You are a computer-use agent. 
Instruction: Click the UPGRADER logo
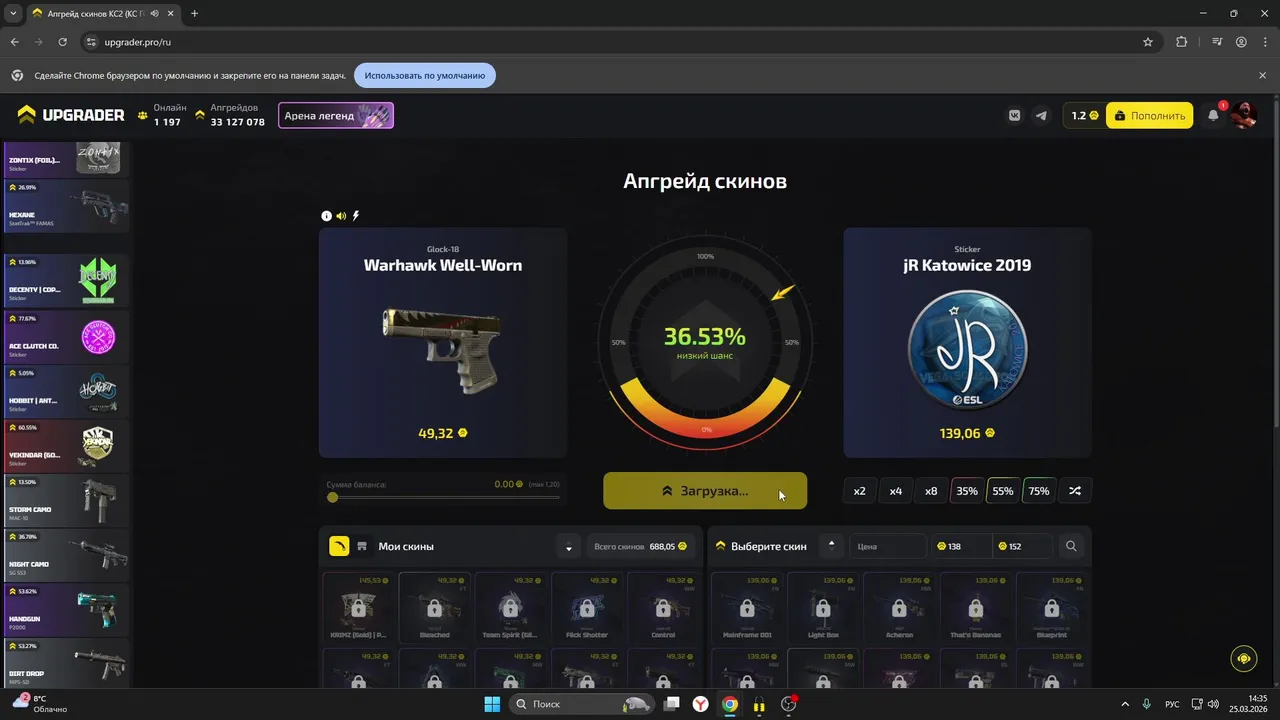[x=71, y=115]
